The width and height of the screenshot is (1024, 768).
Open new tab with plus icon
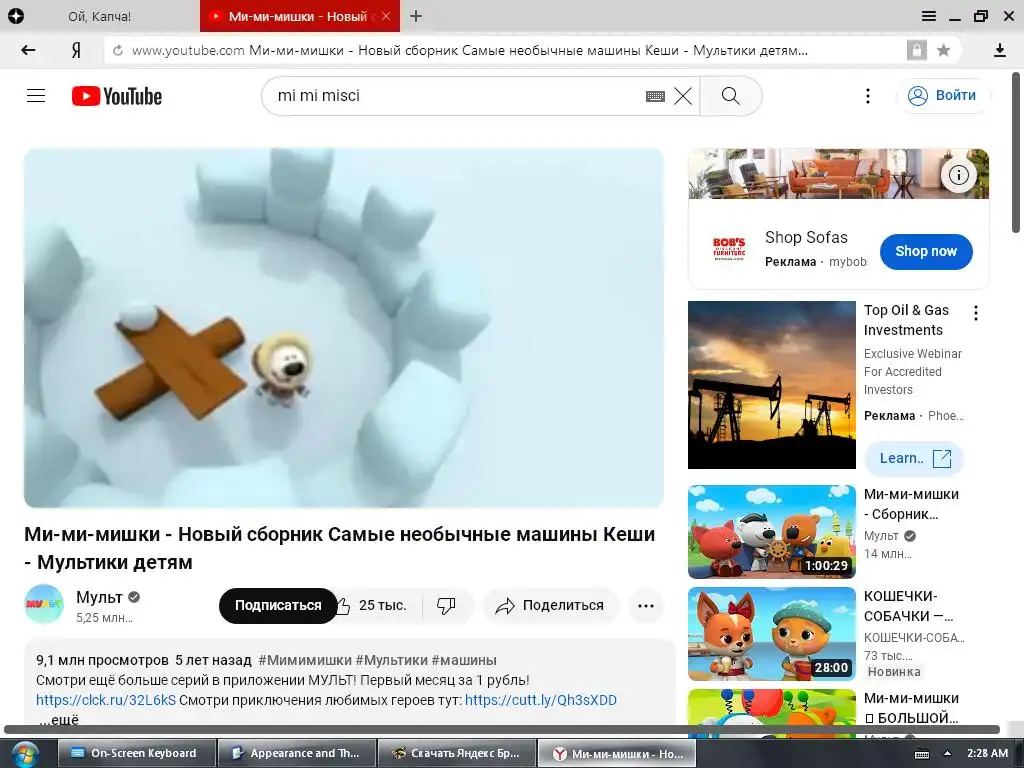click(416, 16)
